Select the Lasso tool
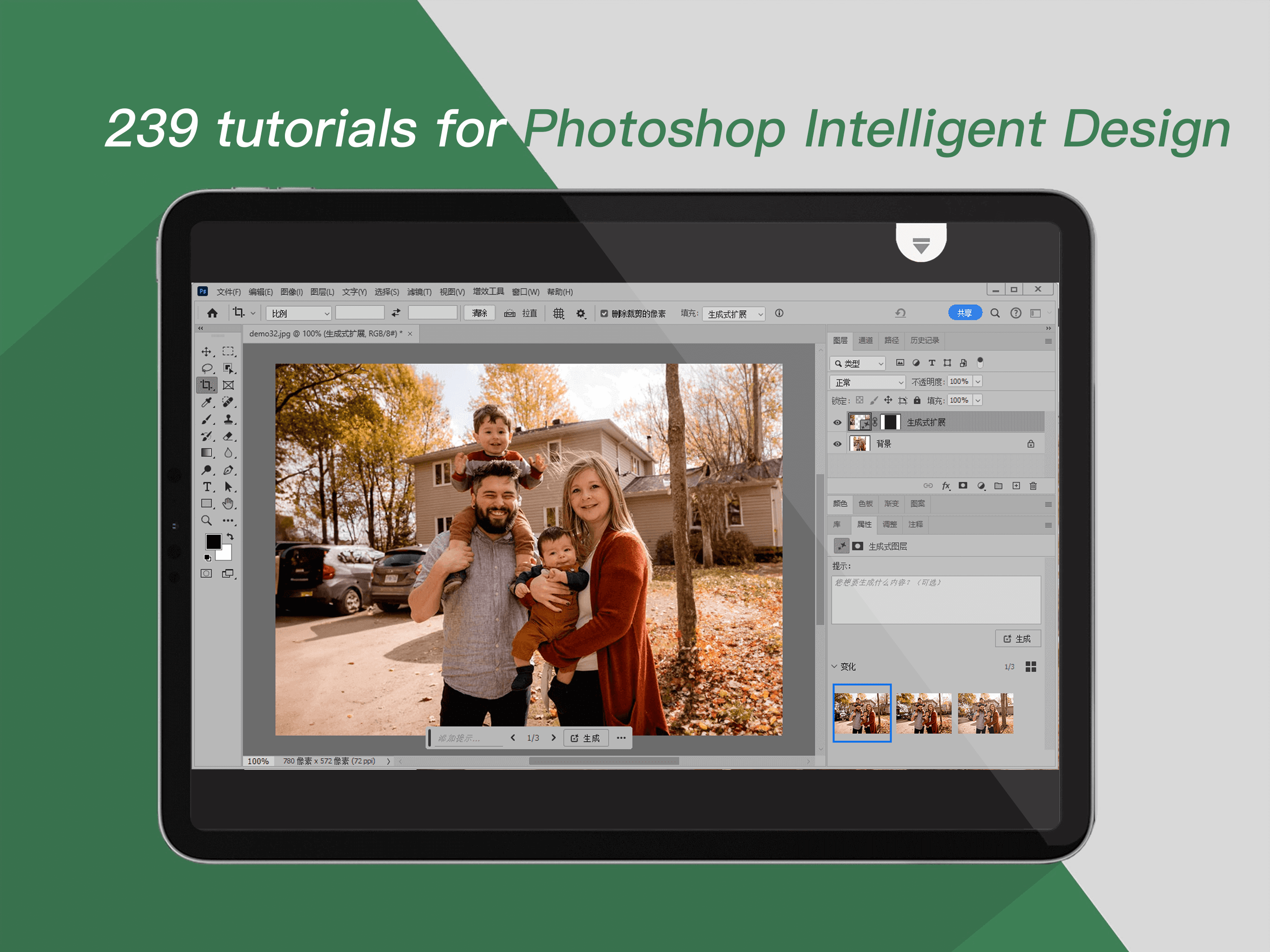The height and width of the screenshot is (952, 1270). (x=207, y=368)
